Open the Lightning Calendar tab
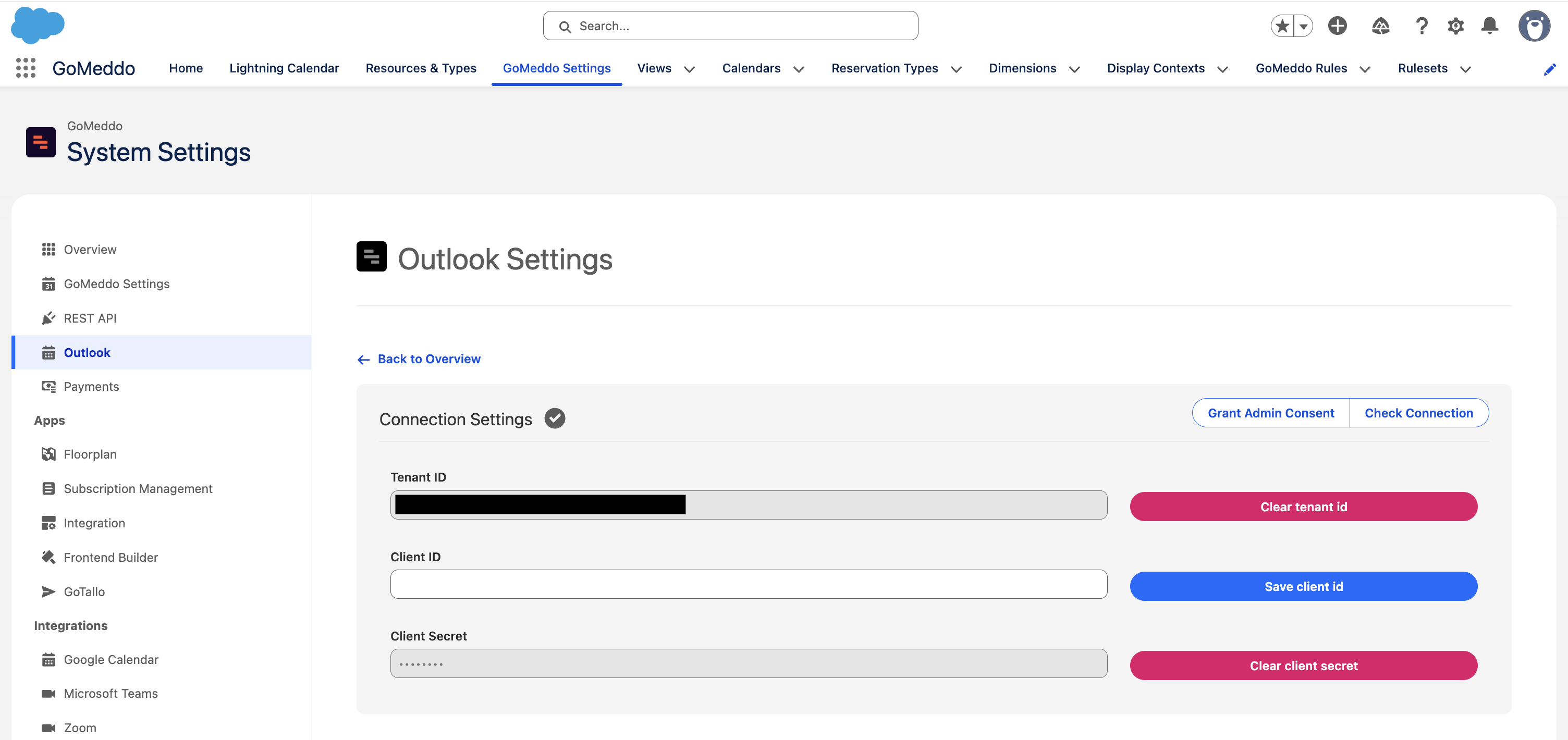 [x=284, y=68]
